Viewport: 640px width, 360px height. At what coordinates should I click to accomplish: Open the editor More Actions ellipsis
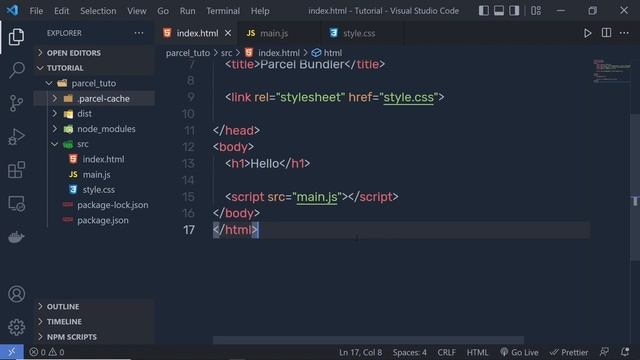624,33
